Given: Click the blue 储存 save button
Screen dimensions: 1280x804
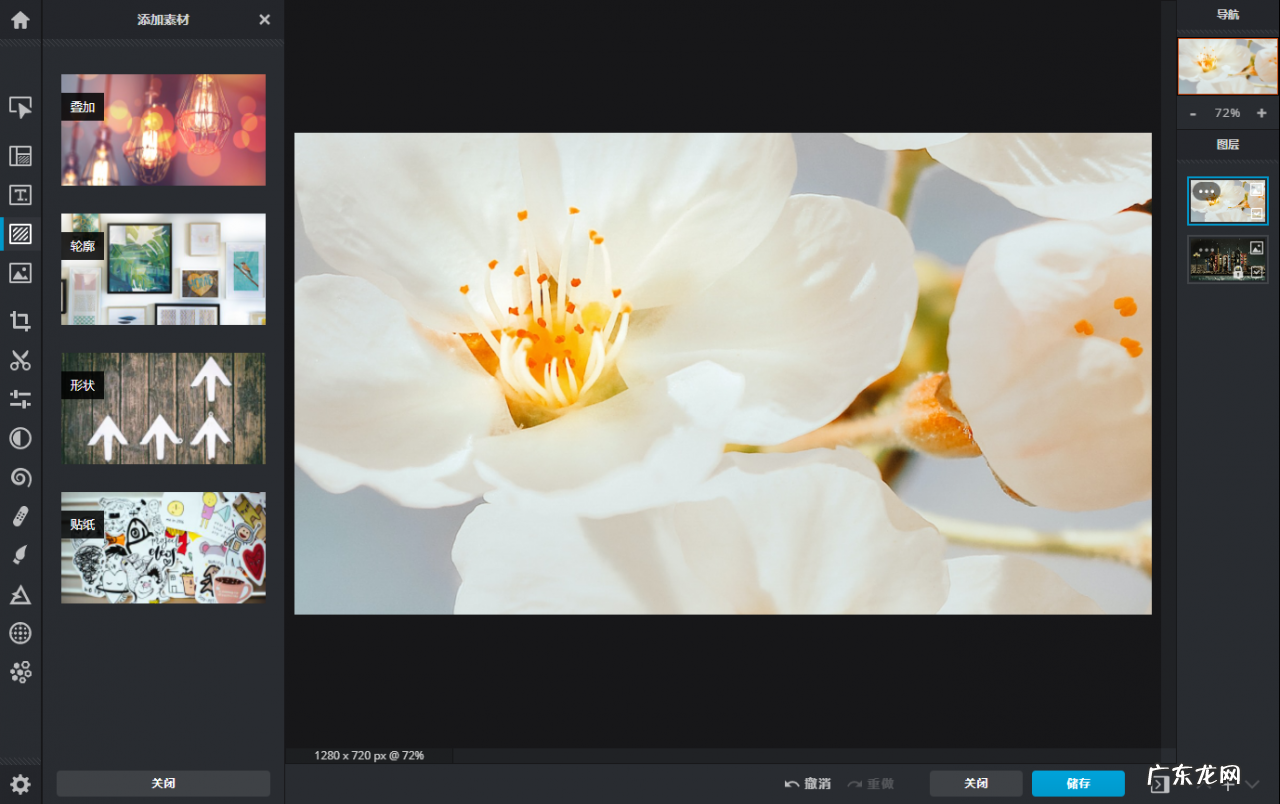Looking at the screenshot, I should click(x=1078, y=784).
